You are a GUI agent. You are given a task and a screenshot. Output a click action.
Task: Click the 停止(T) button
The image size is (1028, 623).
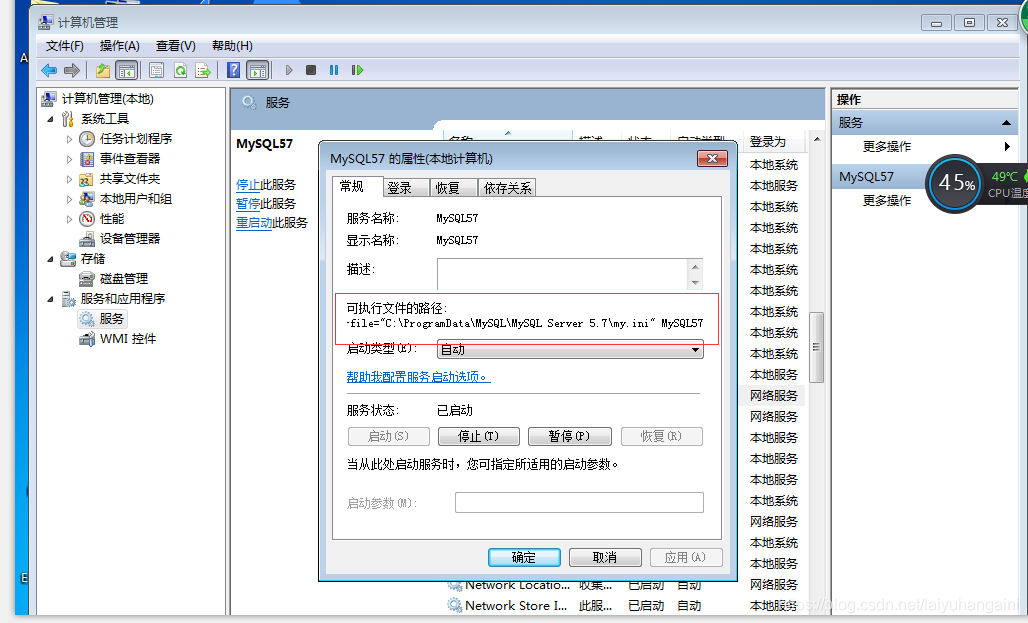[x=479, y=436]
